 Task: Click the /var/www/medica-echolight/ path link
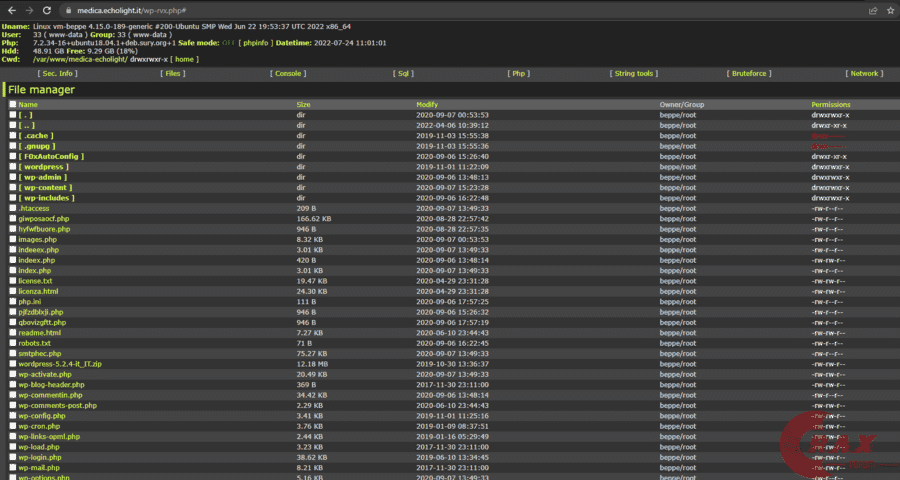click(80, 59)
